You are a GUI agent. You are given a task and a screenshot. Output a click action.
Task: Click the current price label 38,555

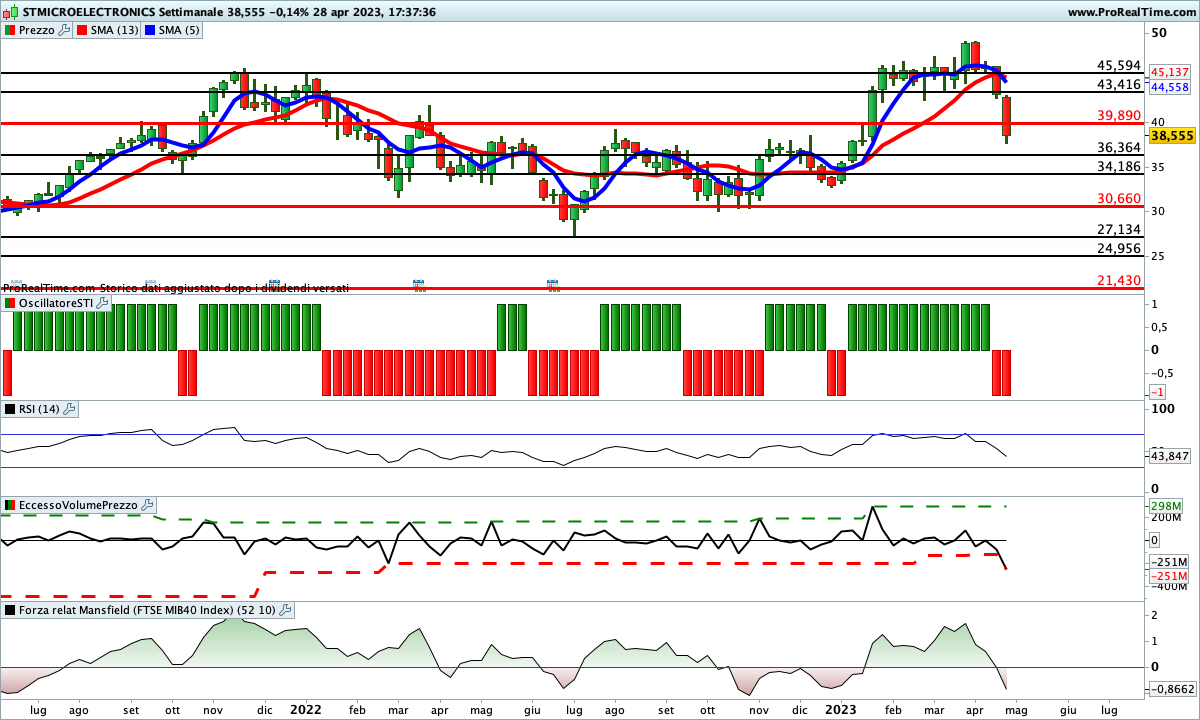[x=1172, y=136]
